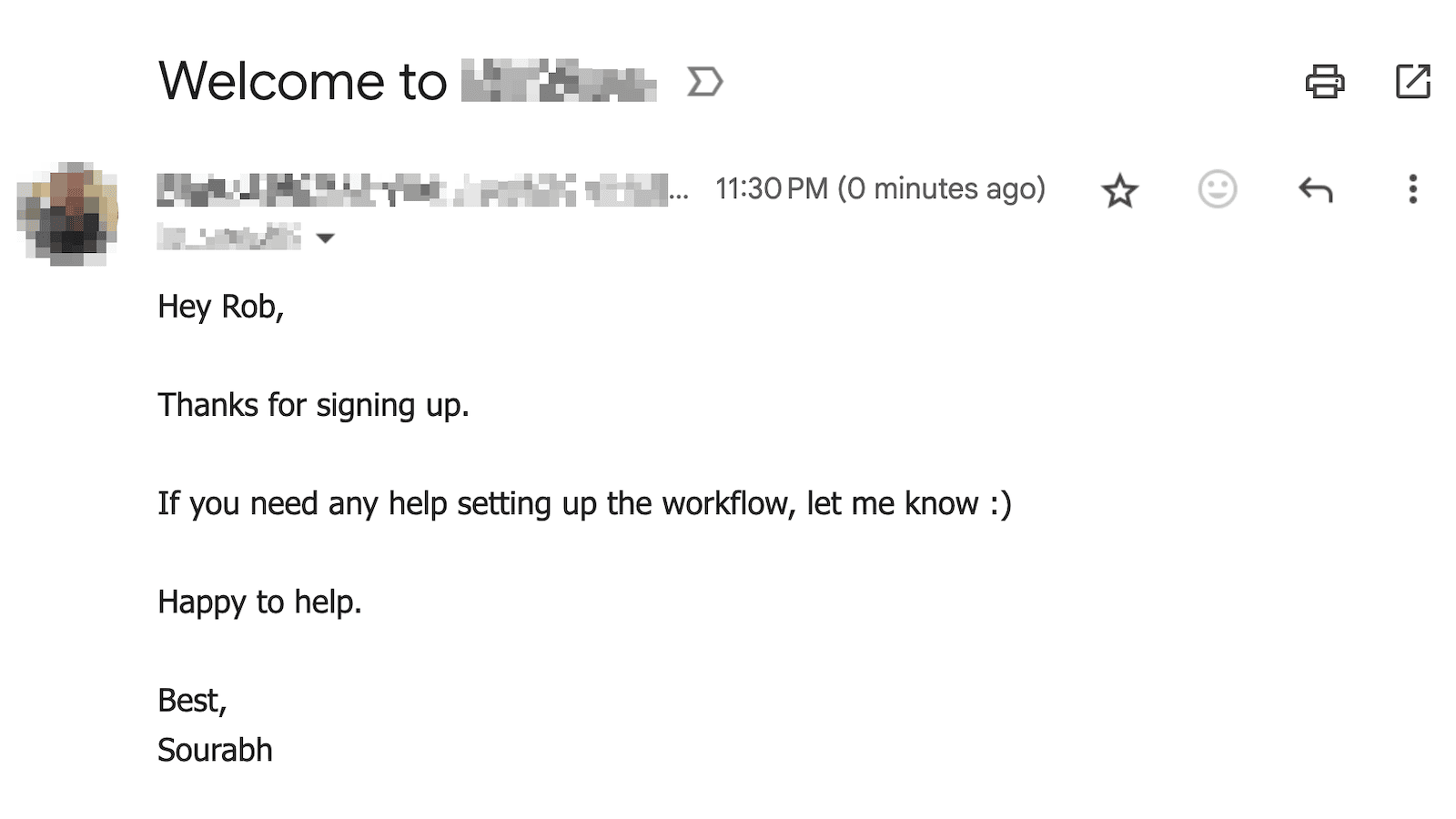1456x819 pixels.
Task: Open the three-dot More options menu
Action: click(1412, 189)
